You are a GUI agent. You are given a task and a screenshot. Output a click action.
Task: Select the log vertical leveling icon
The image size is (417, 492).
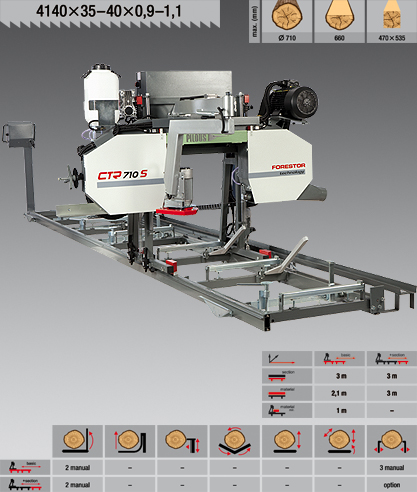tap(287, 441)
